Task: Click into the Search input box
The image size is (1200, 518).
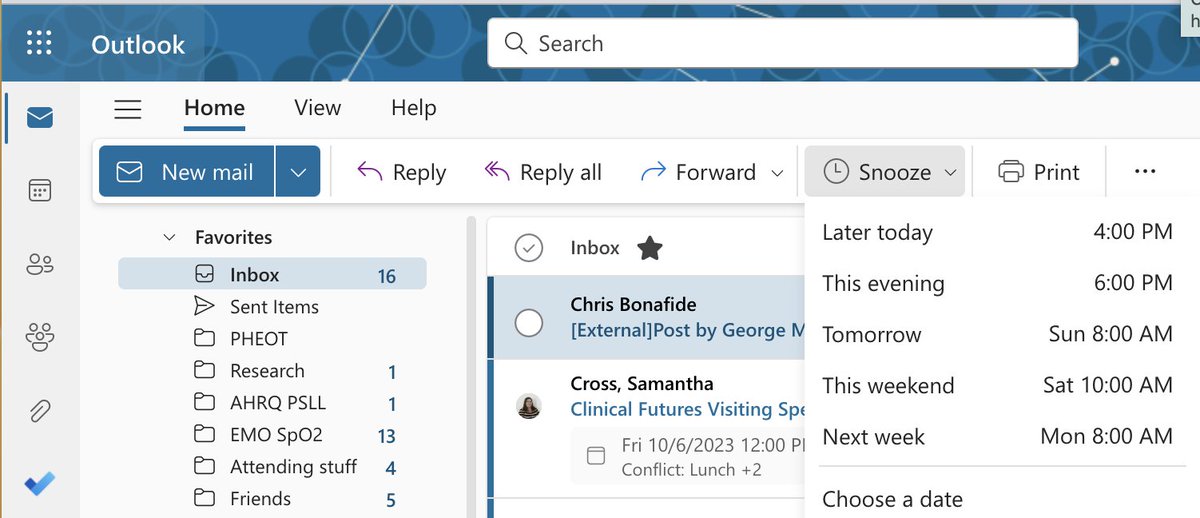Action: [782, 44]
